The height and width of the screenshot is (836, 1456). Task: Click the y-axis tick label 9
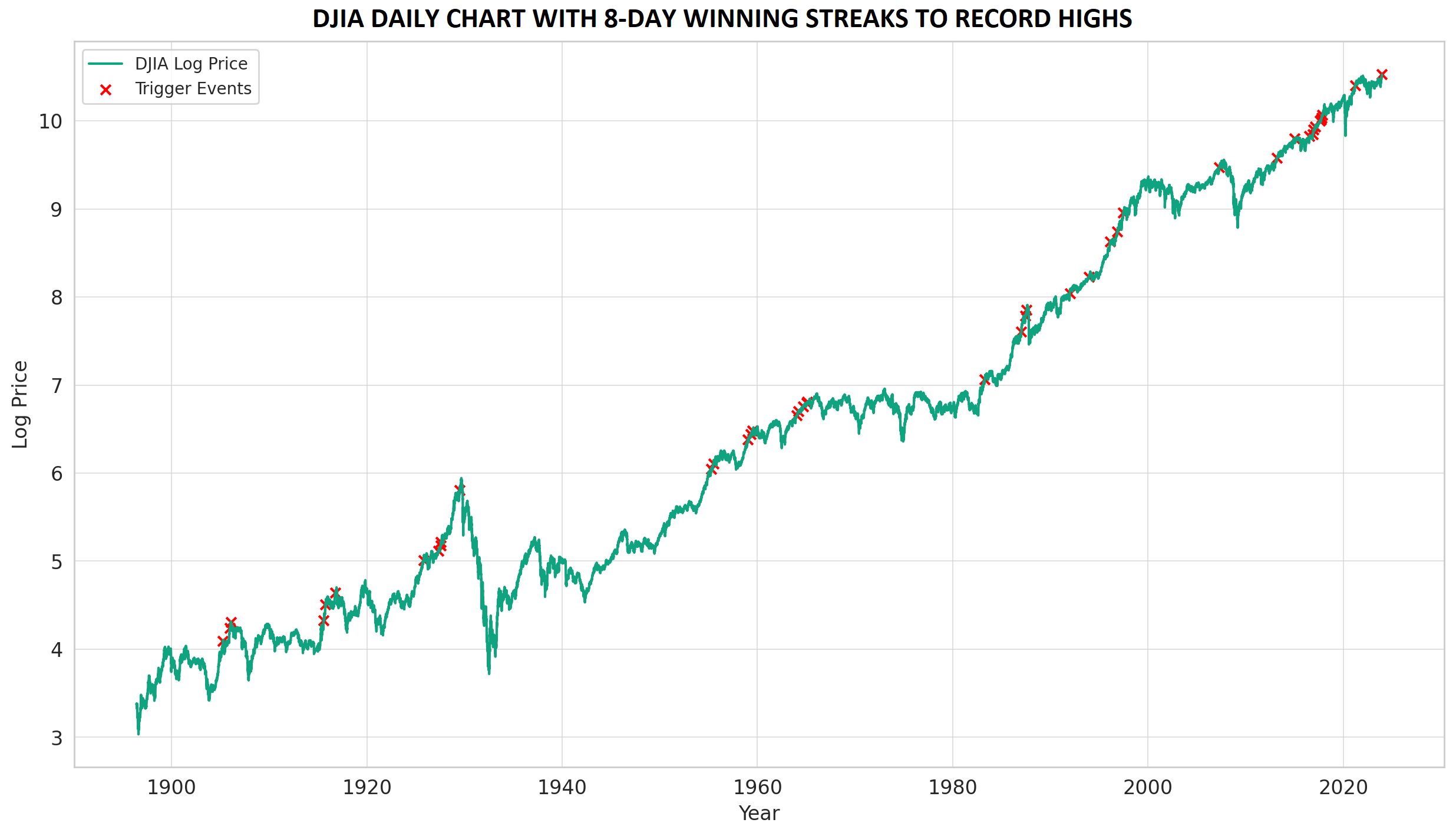(57, 210)
